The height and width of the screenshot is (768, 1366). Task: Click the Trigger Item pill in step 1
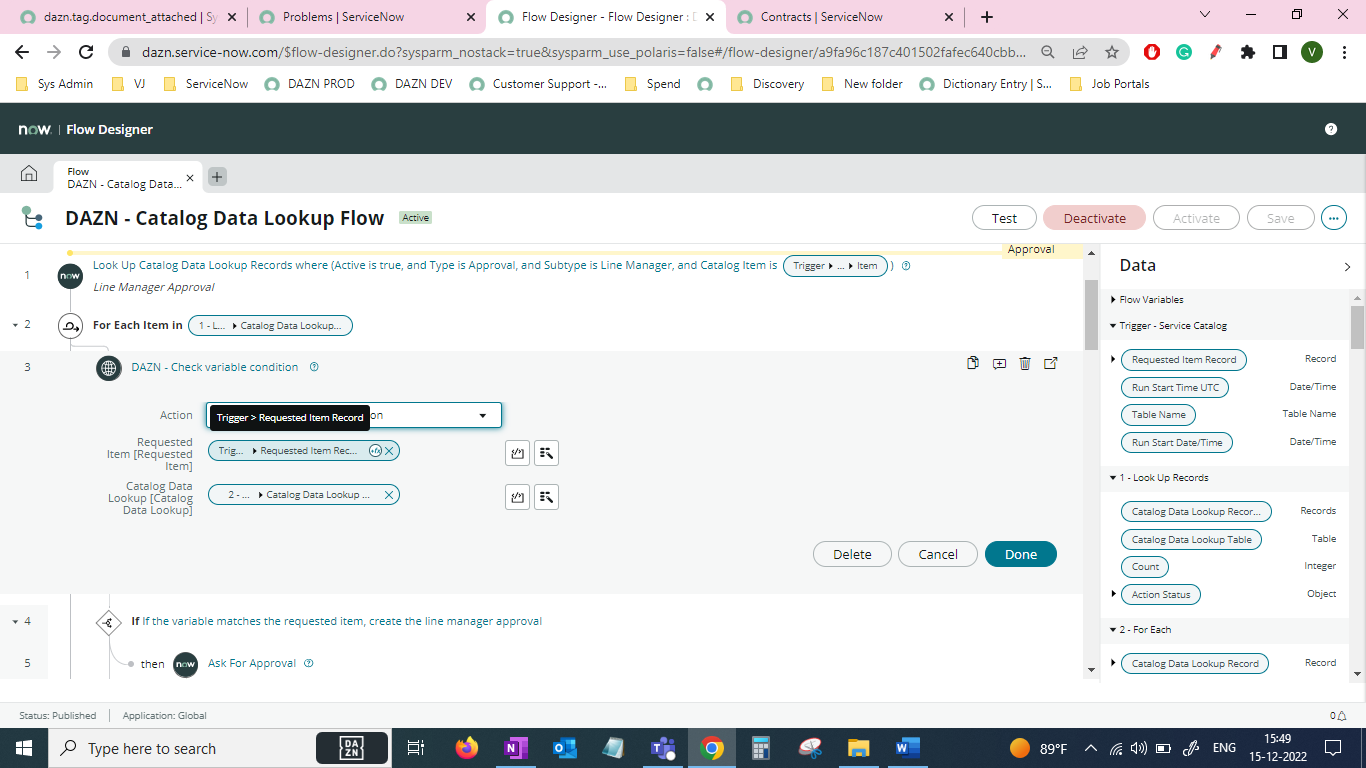pyautogui.click(x=835, y=266)
